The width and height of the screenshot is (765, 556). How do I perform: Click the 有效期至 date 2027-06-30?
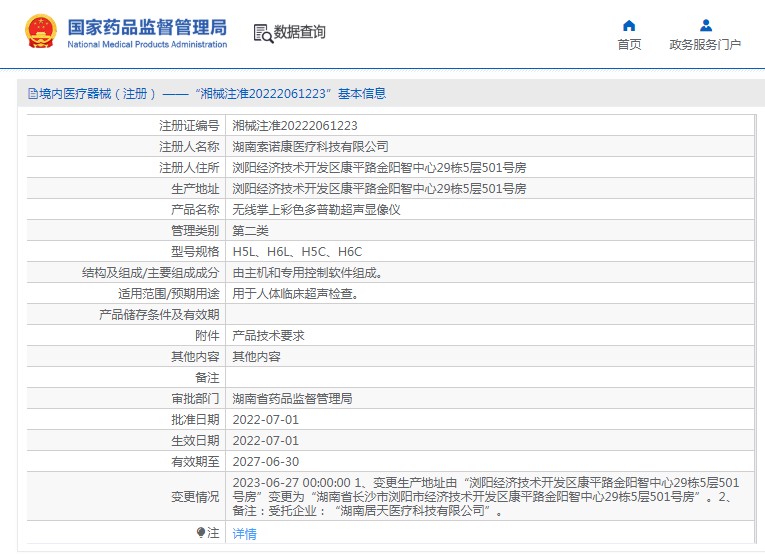(x=265, y=461)
